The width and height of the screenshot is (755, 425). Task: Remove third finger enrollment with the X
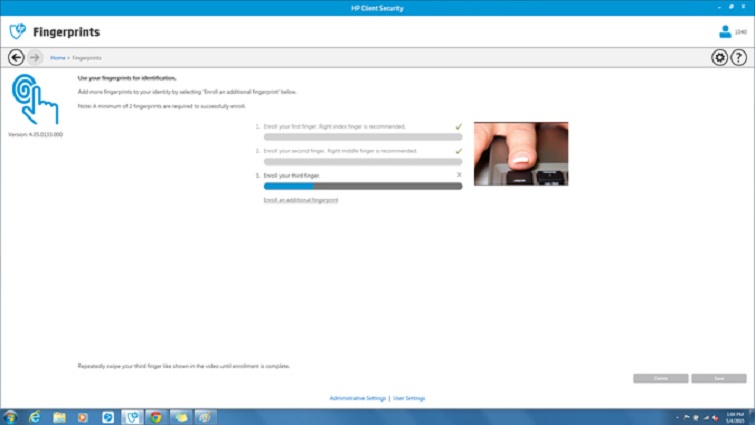pos(459,175)
